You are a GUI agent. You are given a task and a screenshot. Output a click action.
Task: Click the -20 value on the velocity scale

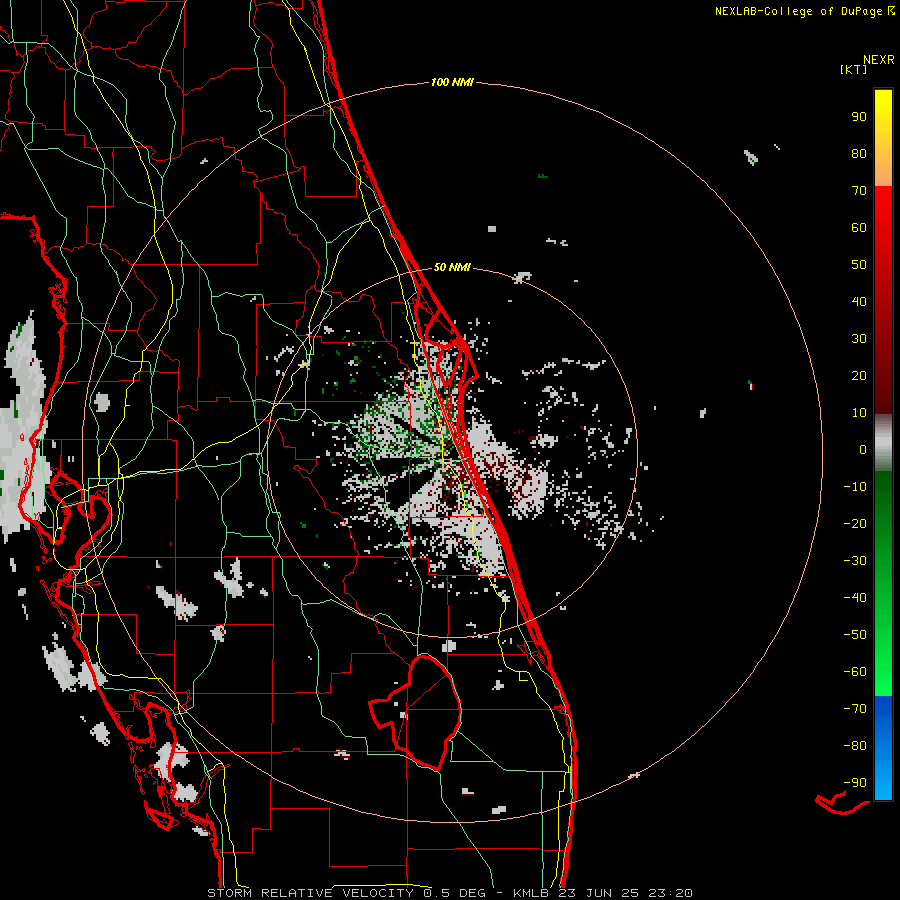click(855, 523)
